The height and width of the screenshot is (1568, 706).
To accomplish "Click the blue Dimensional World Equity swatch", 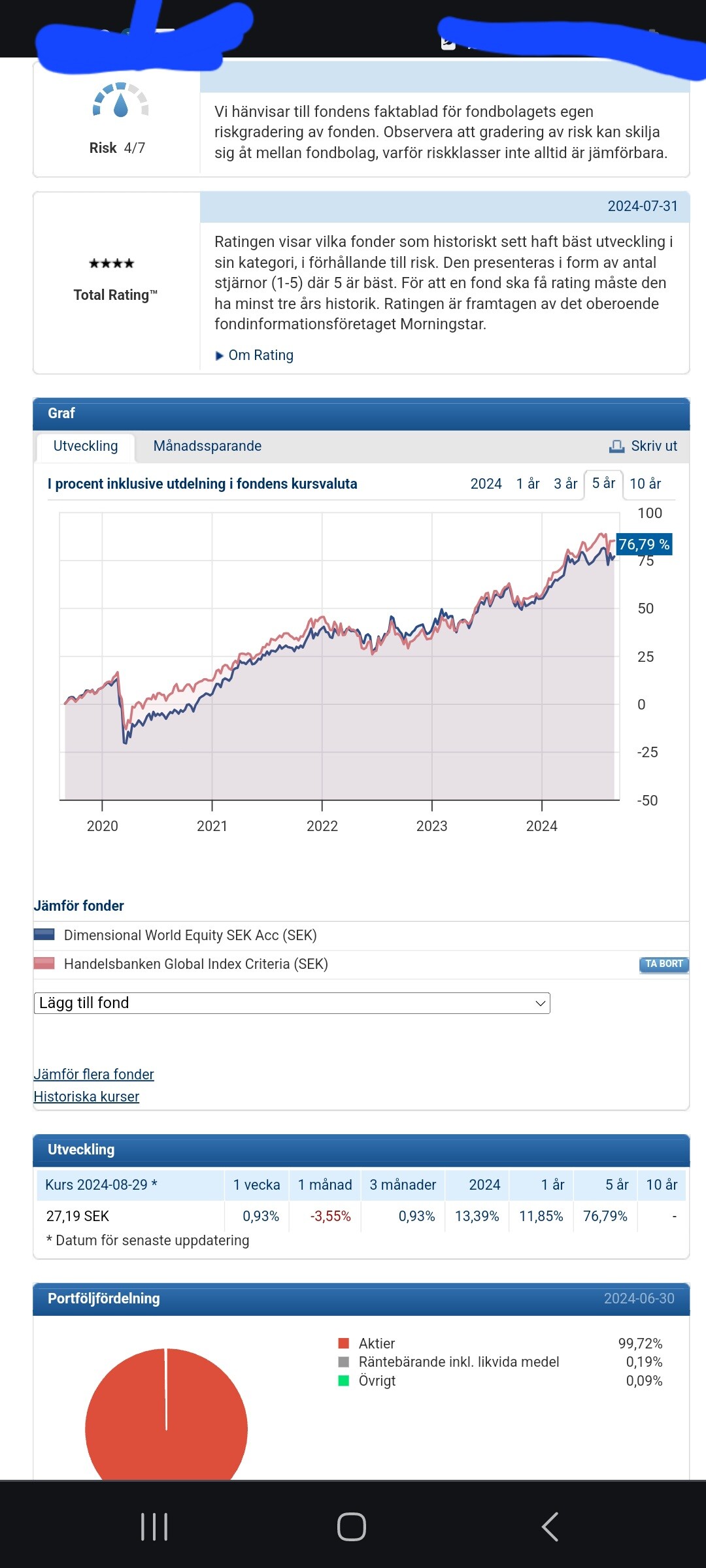I will (44, 935).
